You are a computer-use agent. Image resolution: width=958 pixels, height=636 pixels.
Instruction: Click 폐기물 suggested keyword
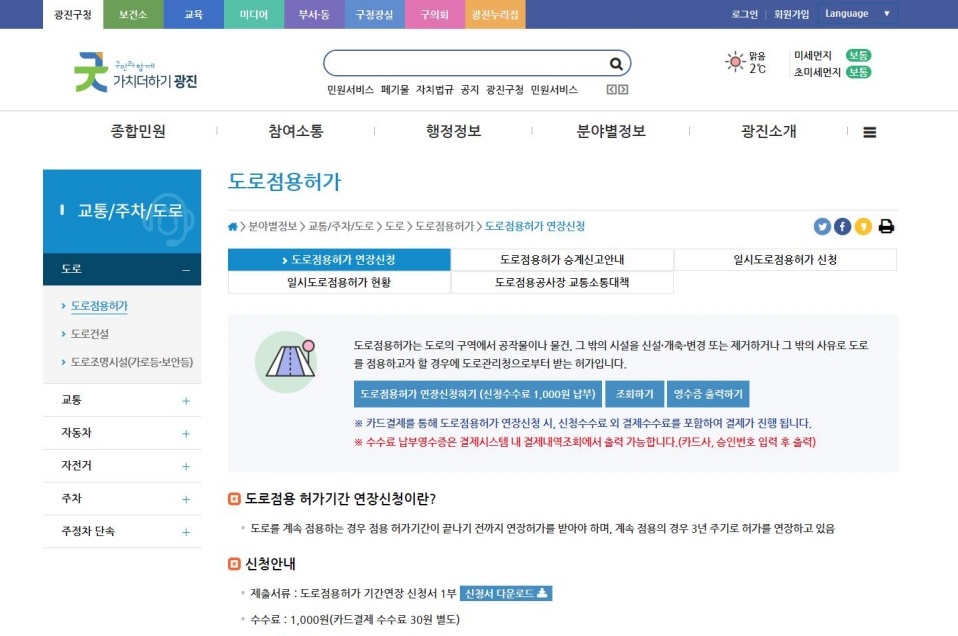[x=395, y=90]
